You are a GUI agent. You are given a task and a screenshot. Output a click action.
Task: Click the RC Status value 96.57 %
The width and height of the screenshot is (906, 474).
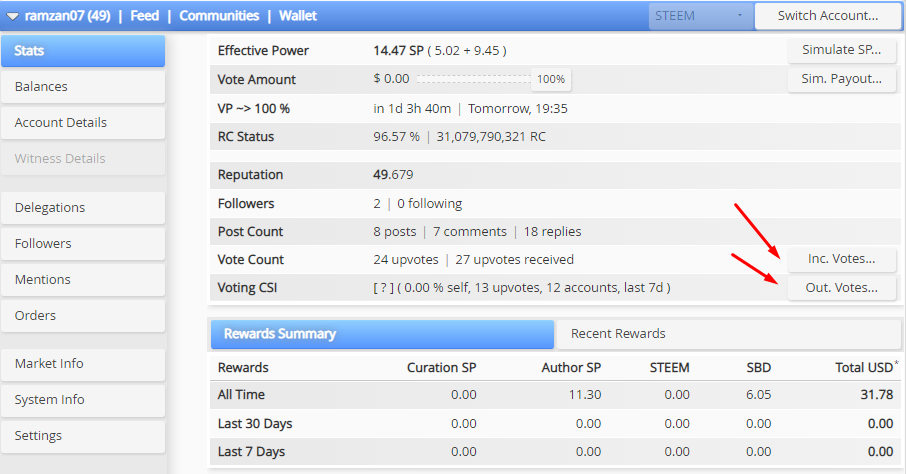pos(396,137)
